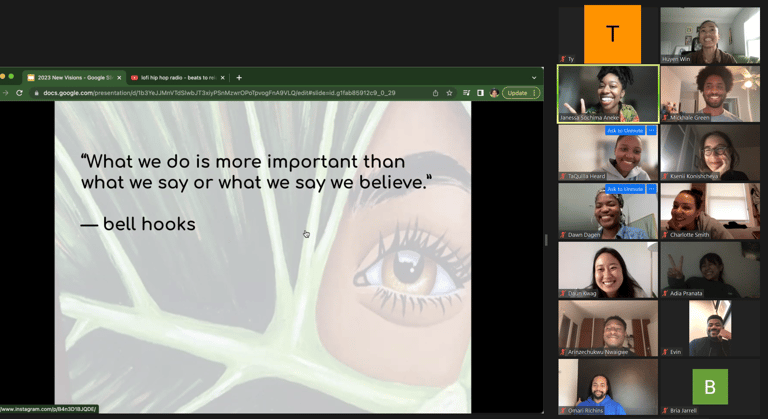This screenshot has height=419, width=768.
Task: Select Ty's orange T avatar tile
Action: [612, 34]
